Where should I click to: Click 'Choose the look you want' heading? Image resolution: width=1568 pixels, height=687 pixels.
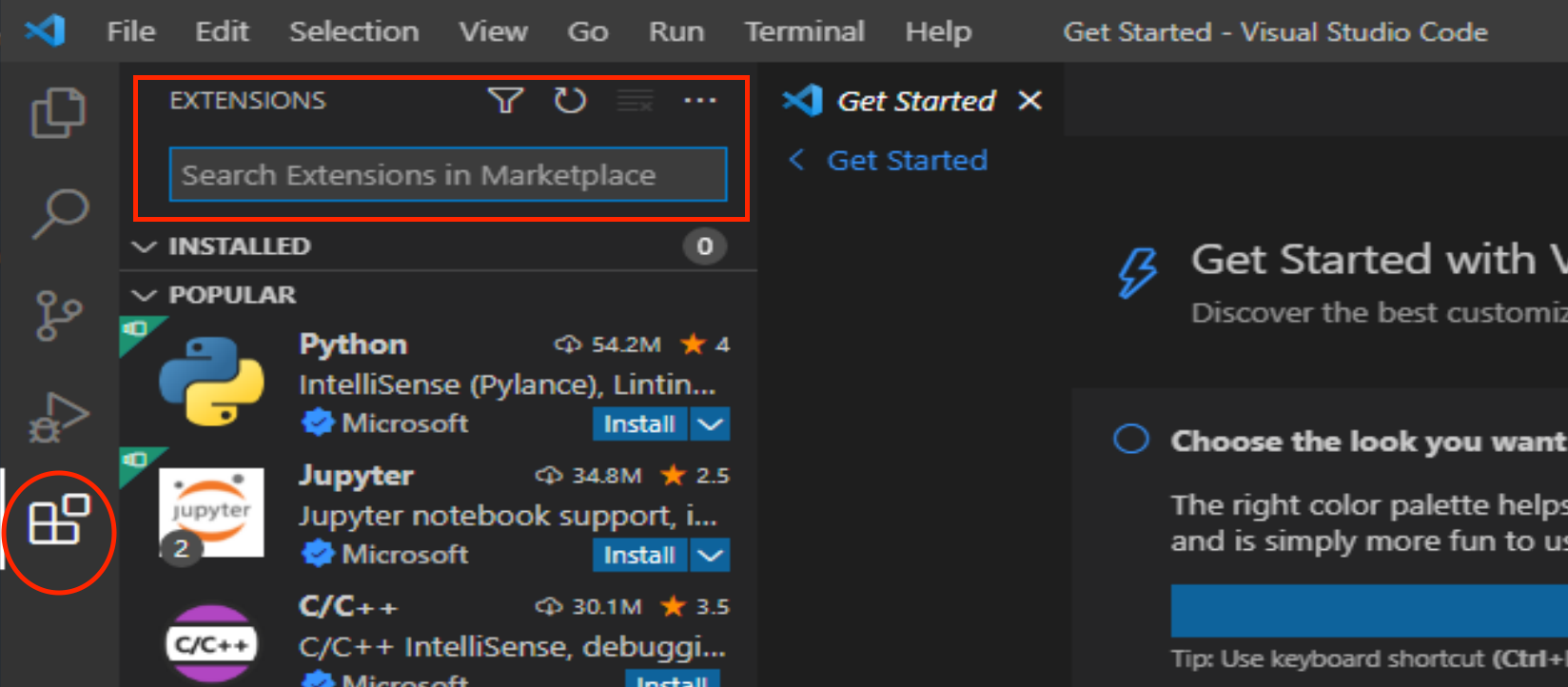(1368, 441)
